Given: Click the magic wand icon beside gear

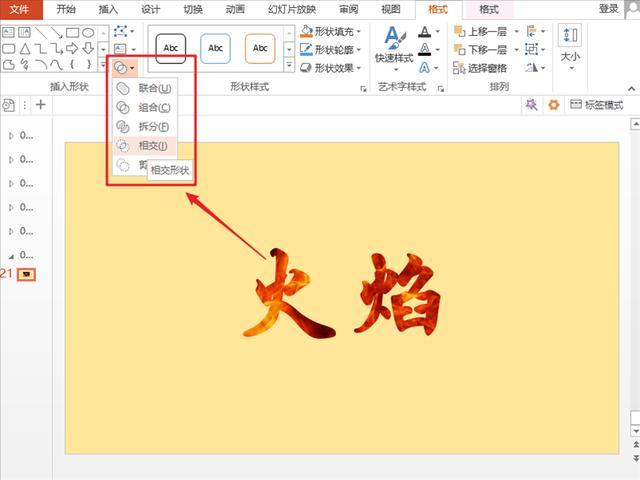Looking at the screenshot, I should coord(531,105).
